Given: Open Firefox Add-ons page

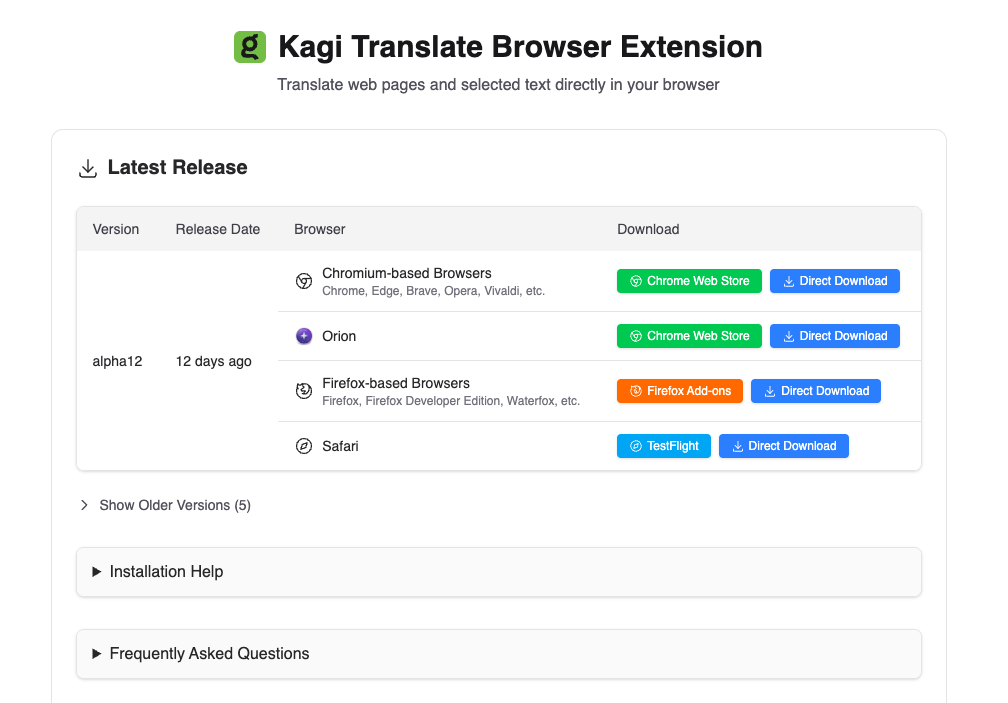Looking at the screenshot, I should (680, 391).
